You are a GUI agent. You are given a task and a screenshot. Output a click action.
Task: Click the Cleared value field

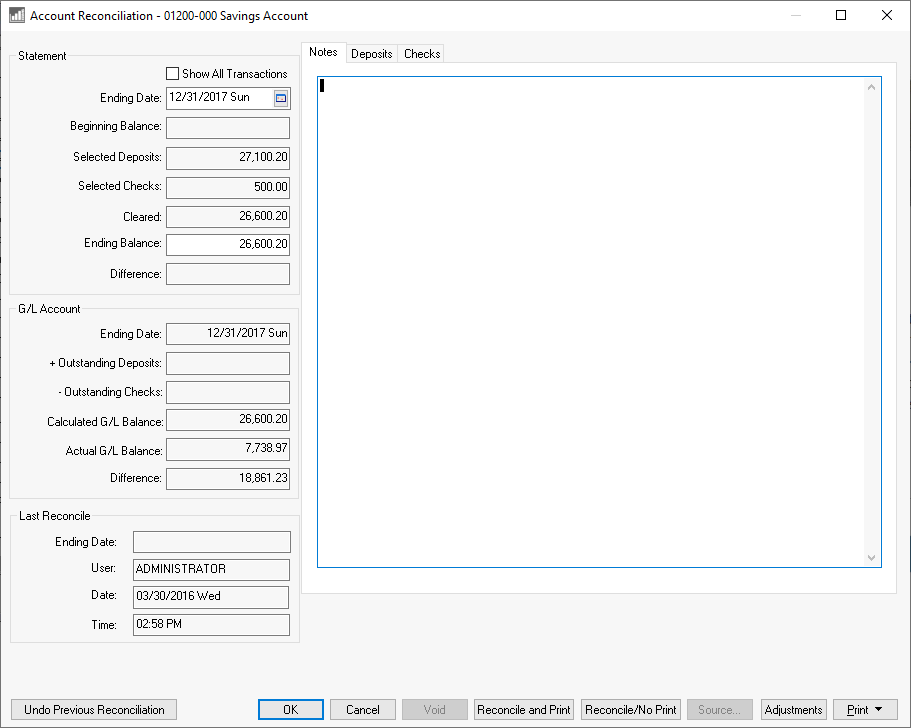(x=228, y=217)
